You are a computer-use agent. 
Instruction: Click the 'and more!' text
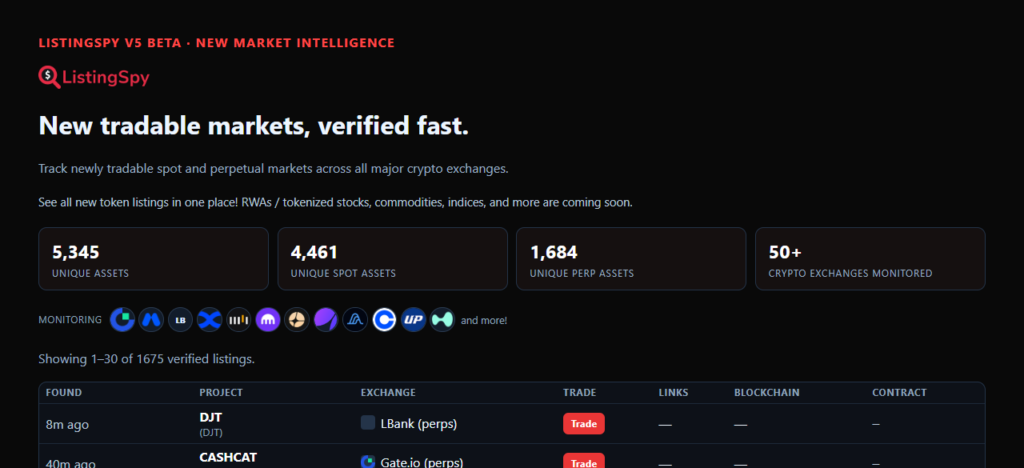(484, 320)
